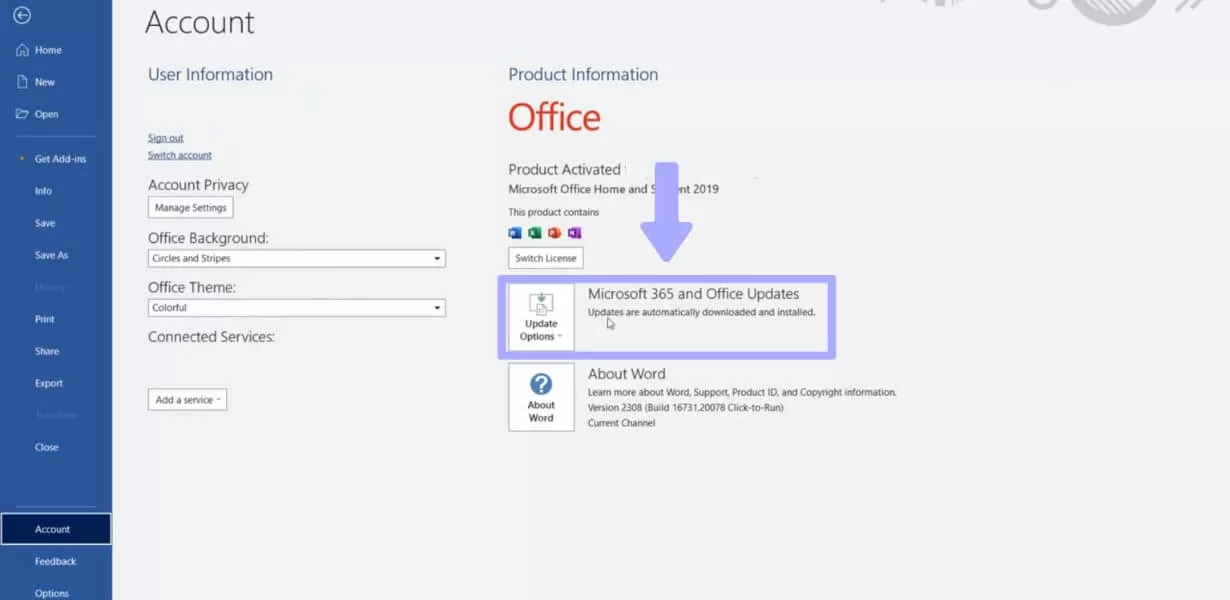Click the Switch License button

(x=545, y=257)
